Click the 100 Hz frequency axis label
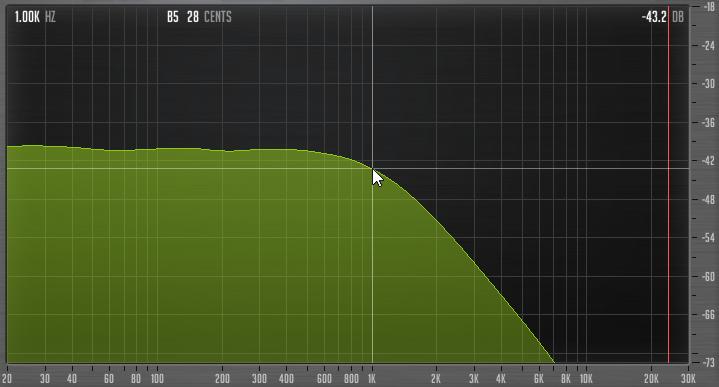This screenshot has height=387, width=719. point(157,379)
